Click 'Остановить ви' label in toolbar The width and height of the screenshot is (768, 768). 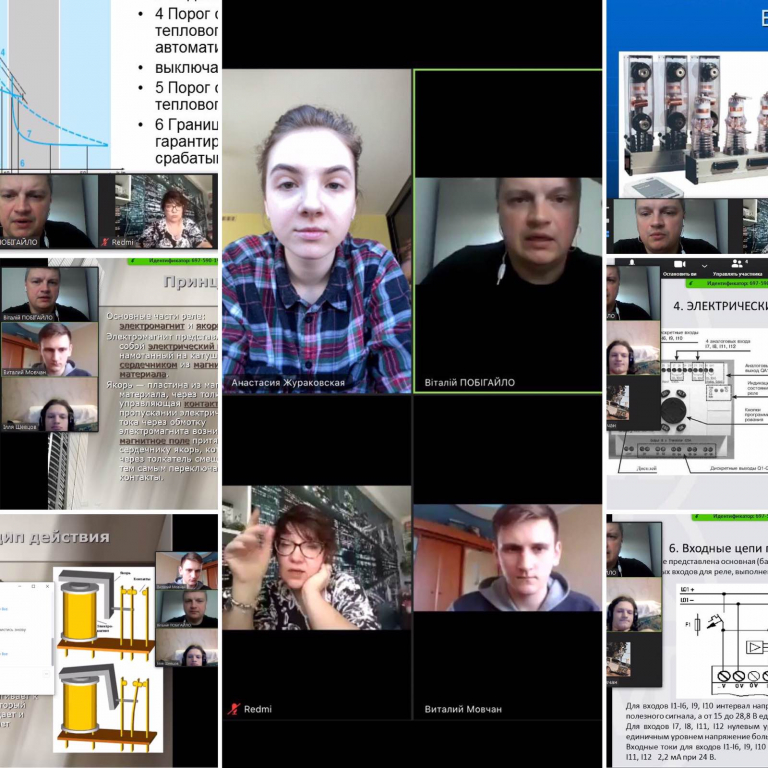(x=680, y=274)
